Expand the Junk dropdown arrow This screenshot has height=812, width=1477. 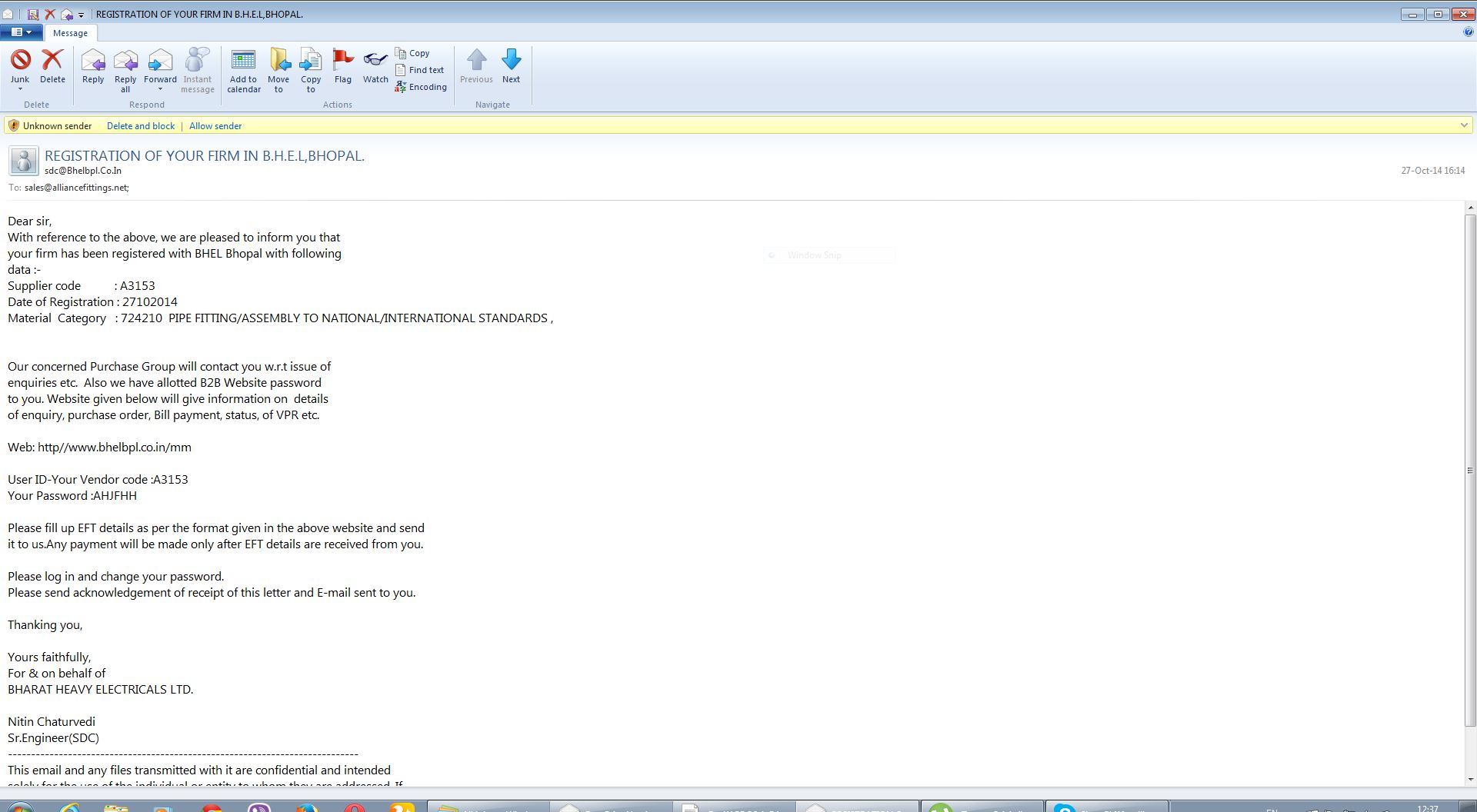(20, 89)
